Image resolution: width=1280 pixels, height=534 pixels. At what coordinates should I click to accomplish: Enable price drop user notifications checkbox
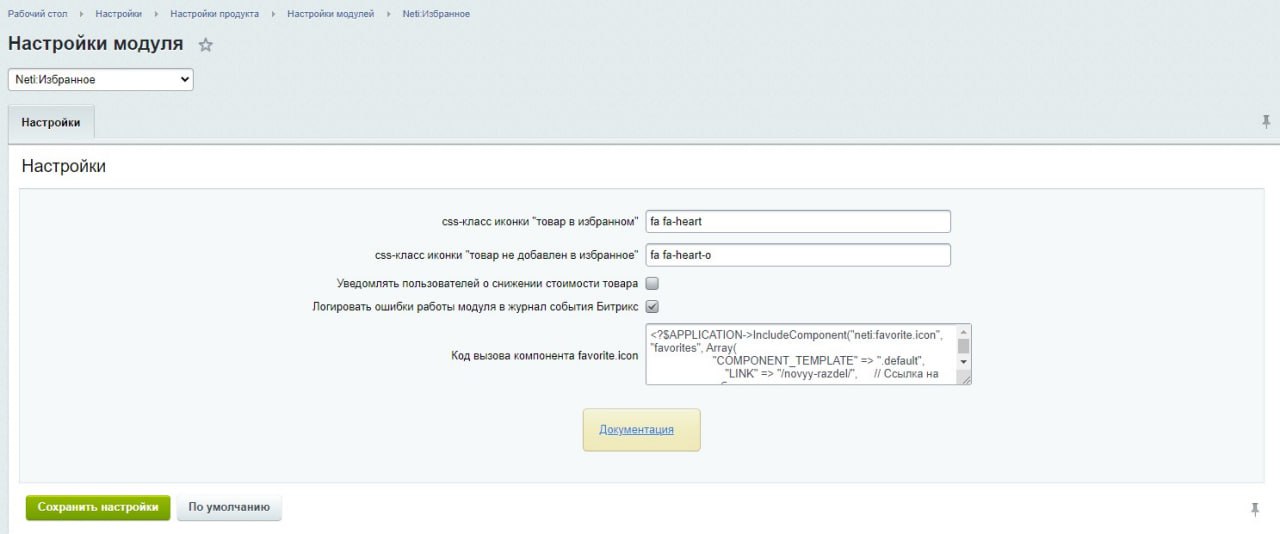click(x=652, y=284)
